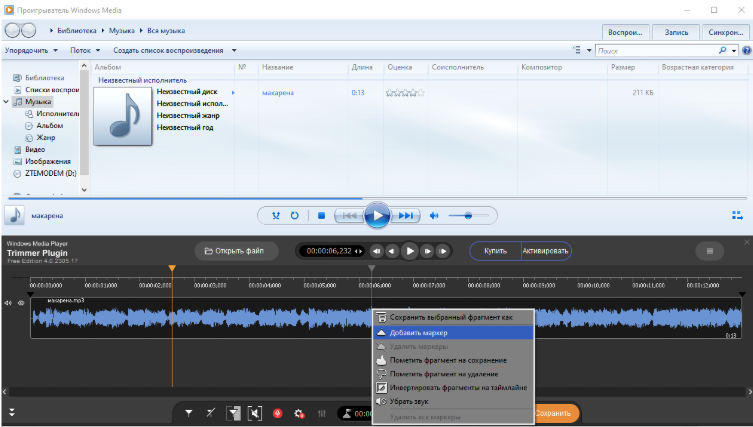The image size is (753, 427).
Task: Choose Добавить маркер in context menu
Action: point(453,332)
